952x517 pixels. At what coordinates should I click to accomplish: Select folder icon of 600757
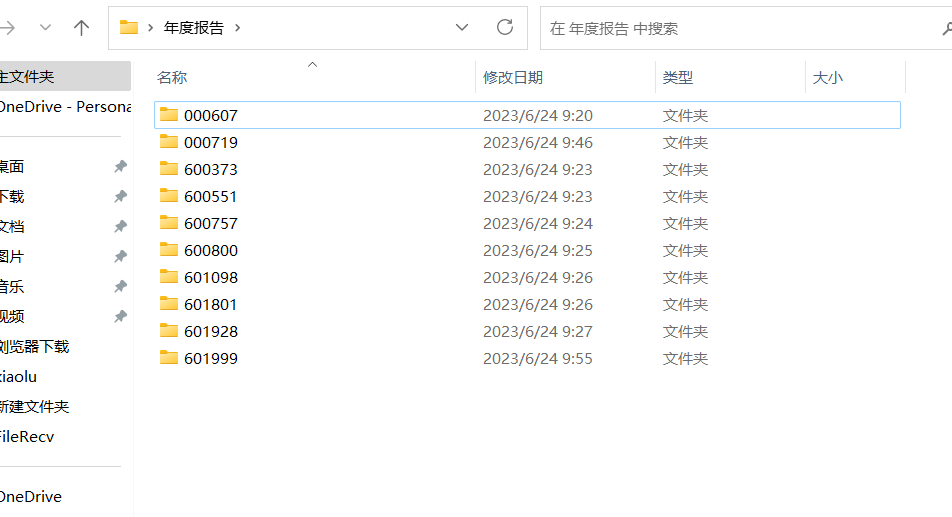point(169,222)
